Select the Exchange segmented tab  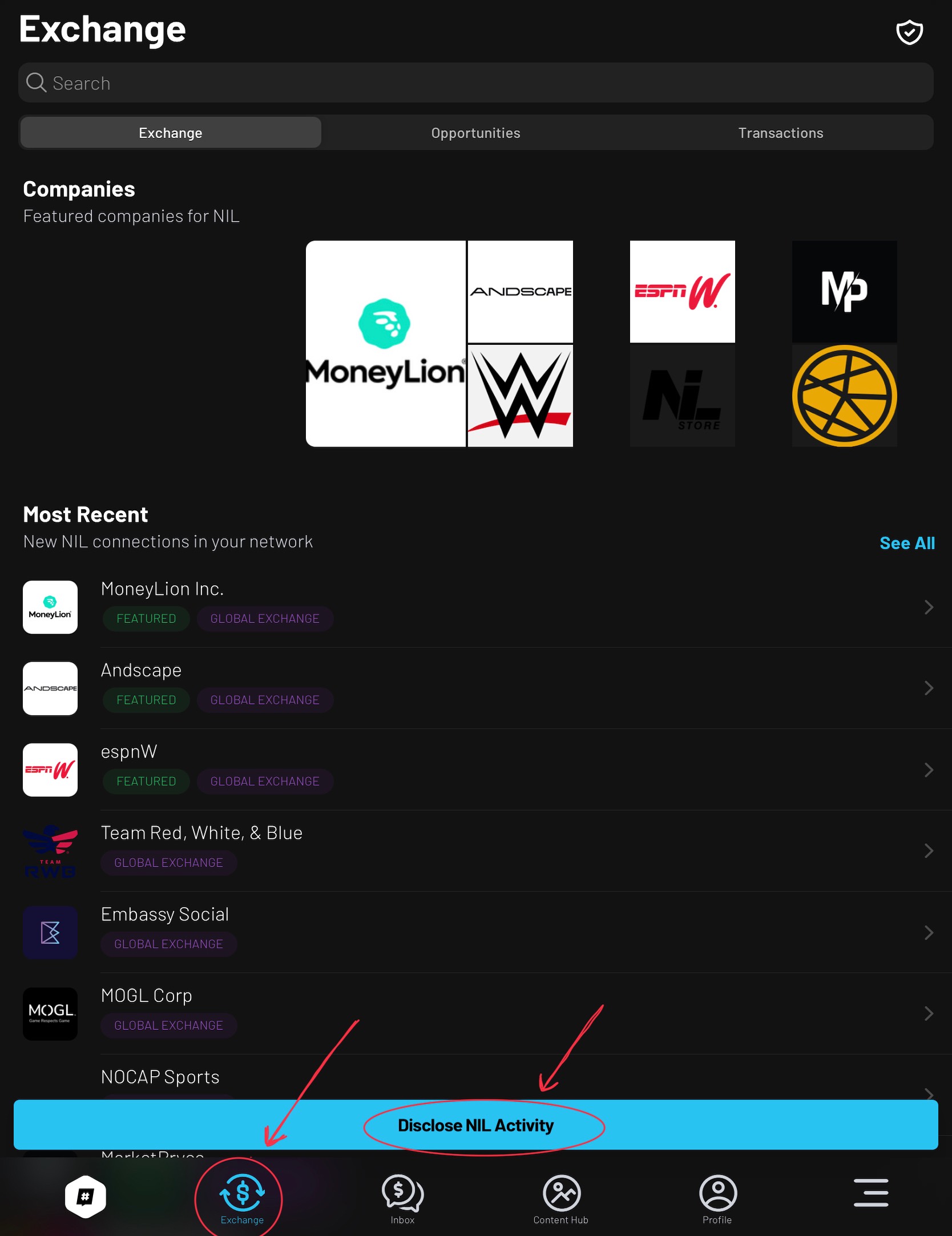point(171,133)
